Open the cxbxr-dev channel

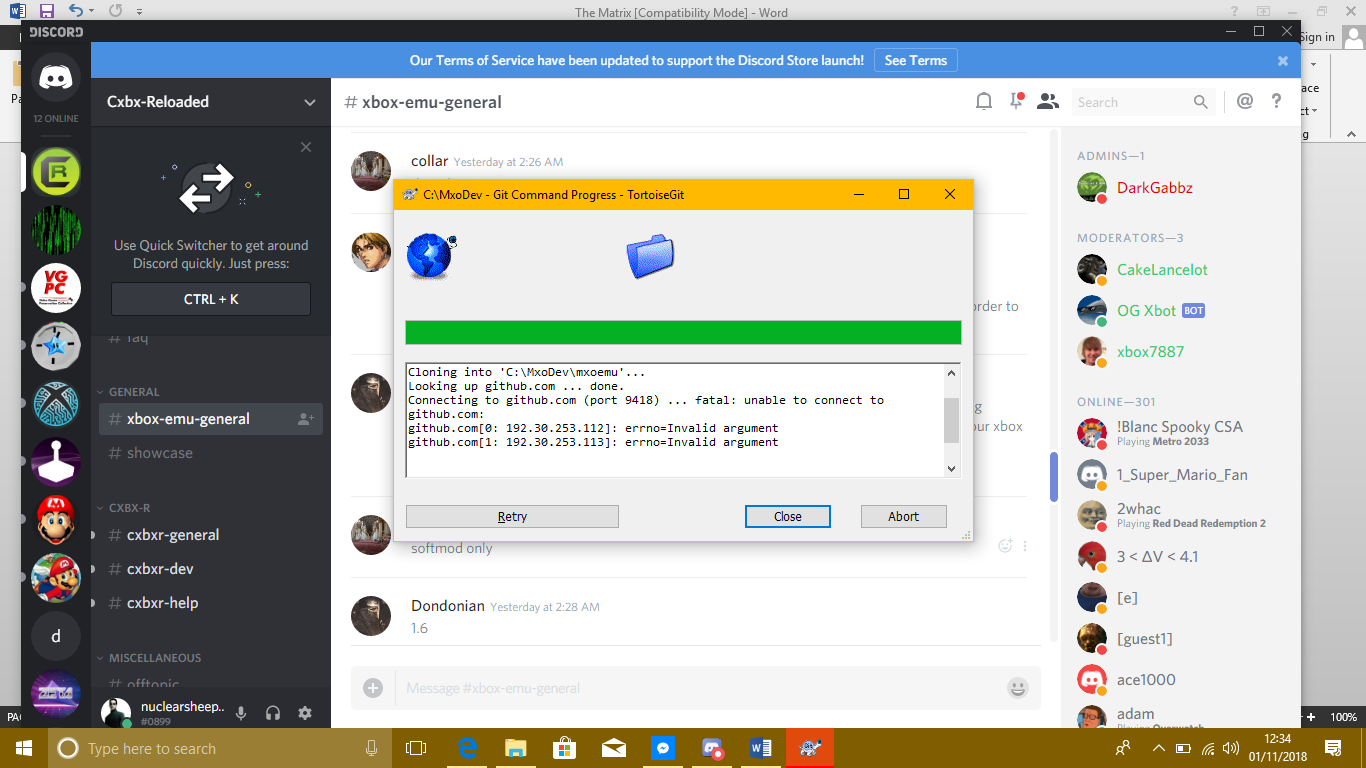pyautogui.click(x=160, y=569)
